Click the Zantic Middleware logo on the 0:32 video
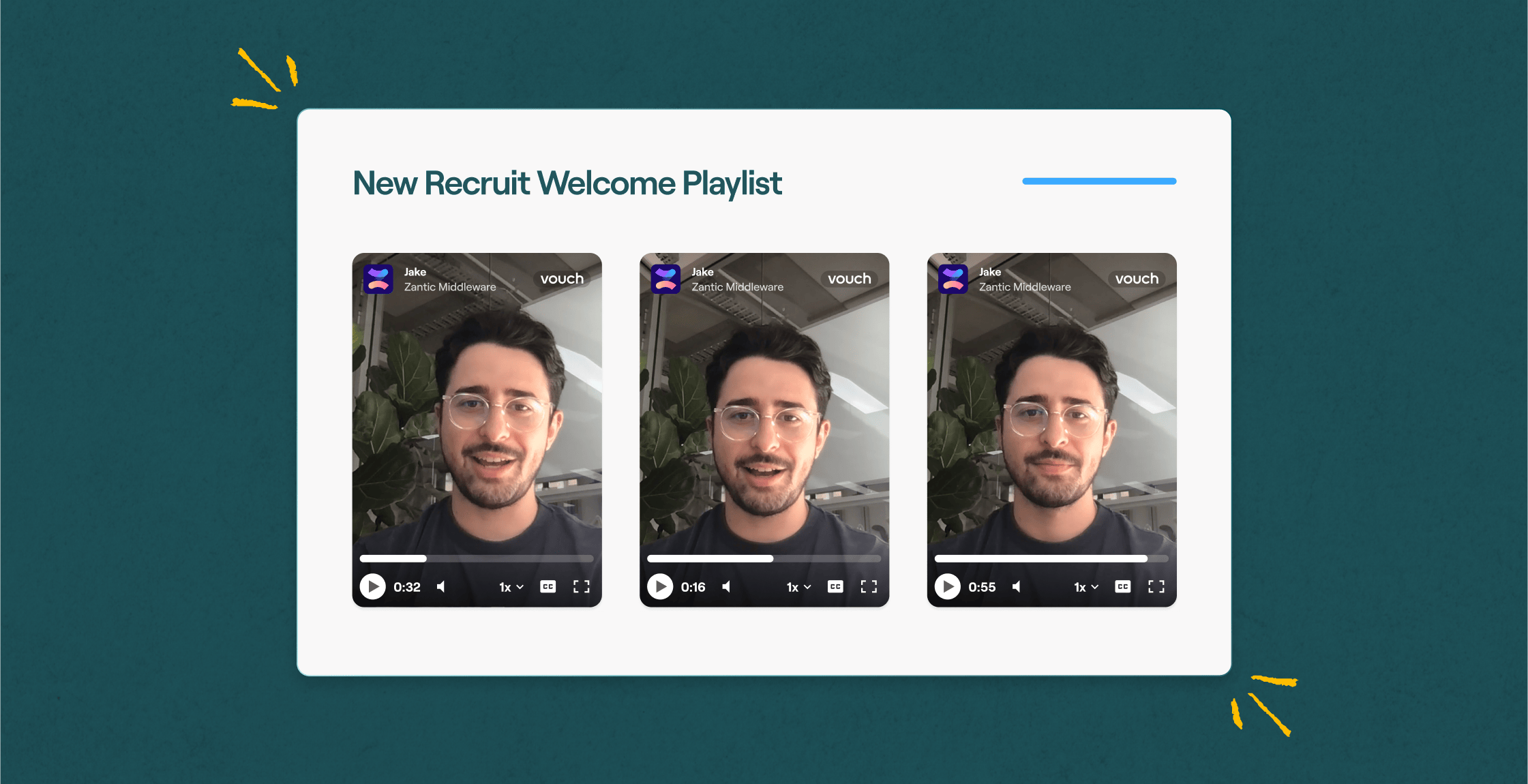The image size is (1528, 784). 378,279
